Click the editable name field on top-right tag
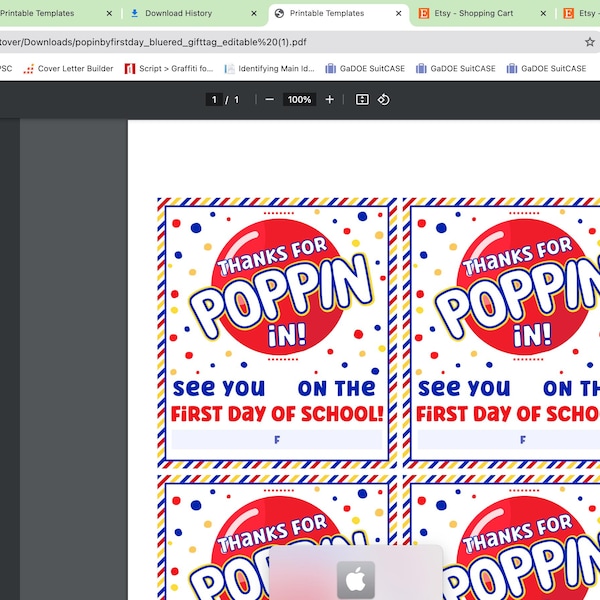Viewport: 600px width, 600px height. click(509, 440)
